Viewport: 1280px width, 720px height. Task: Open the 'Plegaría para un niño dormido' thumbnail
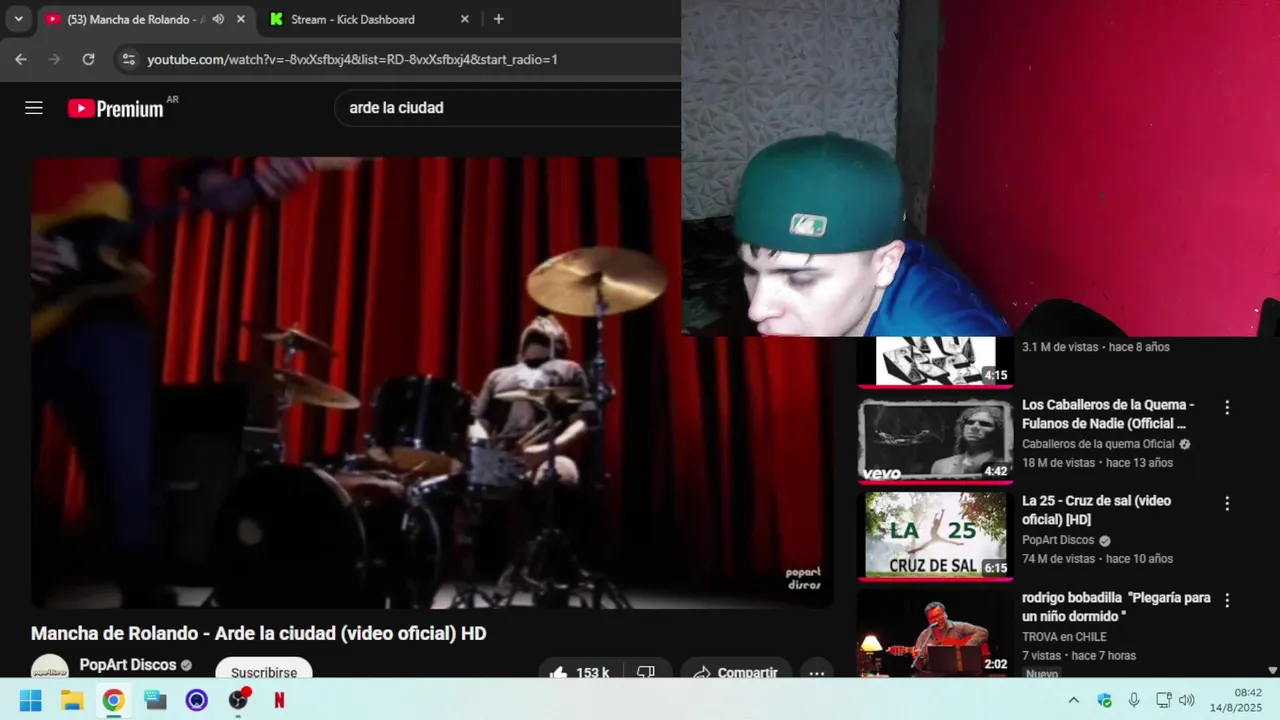pyautogui.click(x=935, y=633)
